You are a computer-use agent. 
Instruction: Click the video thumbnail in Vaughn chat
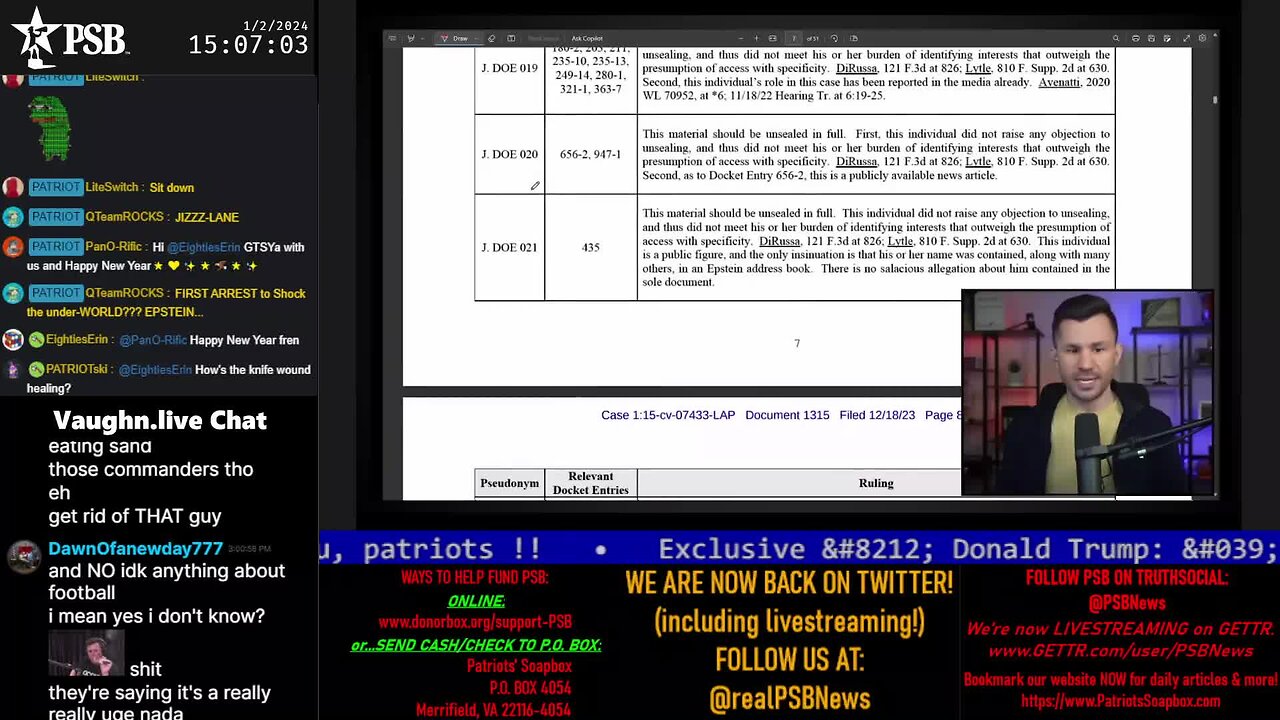pos(86,653)
